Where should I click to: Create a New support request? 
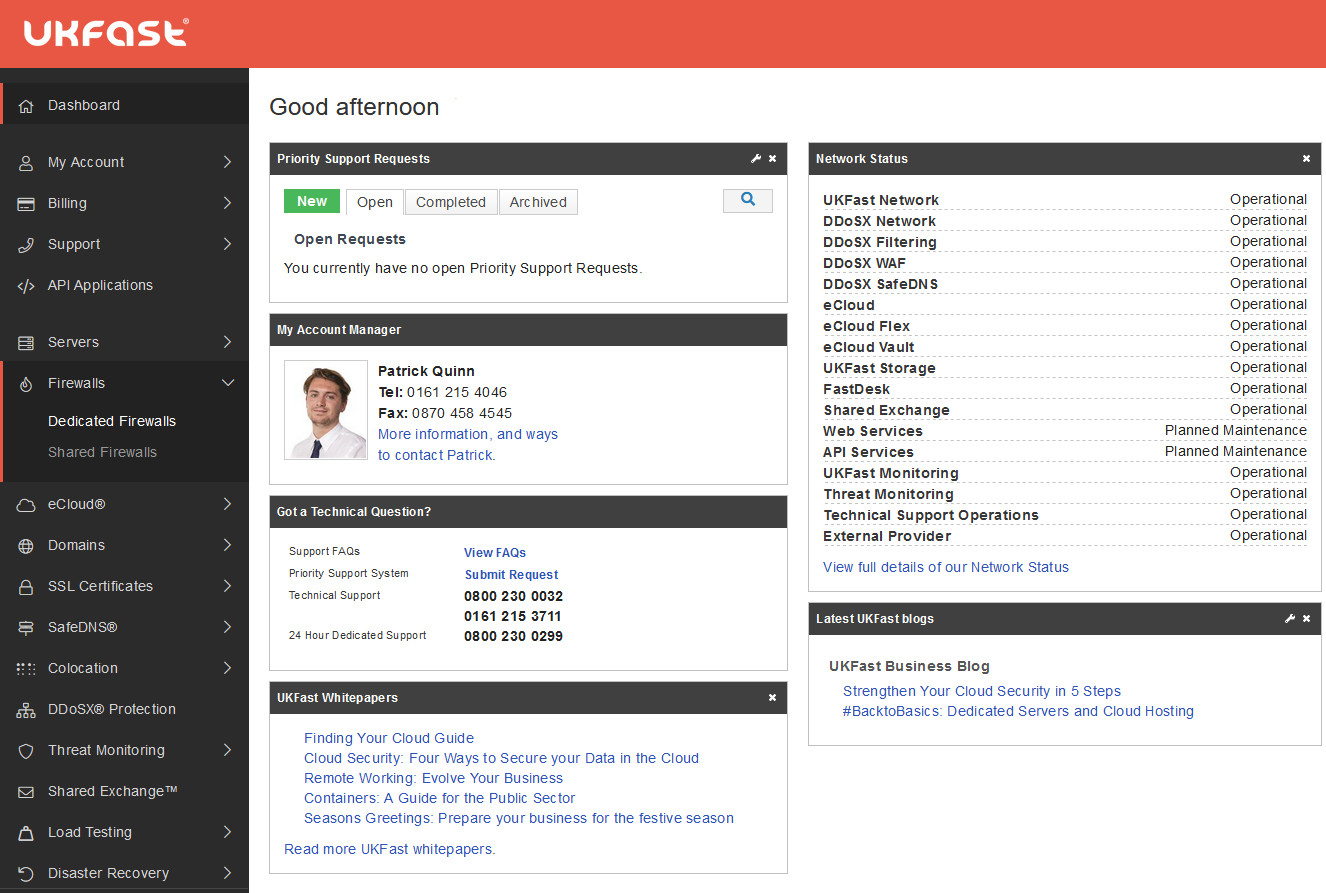[x=312, y=201]
